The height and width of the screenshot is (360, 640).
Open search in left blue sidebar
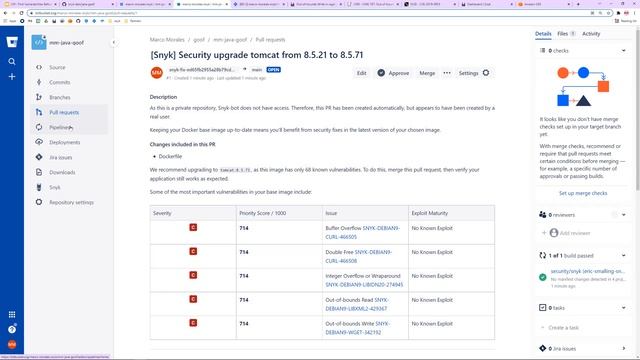click(12, 61)
